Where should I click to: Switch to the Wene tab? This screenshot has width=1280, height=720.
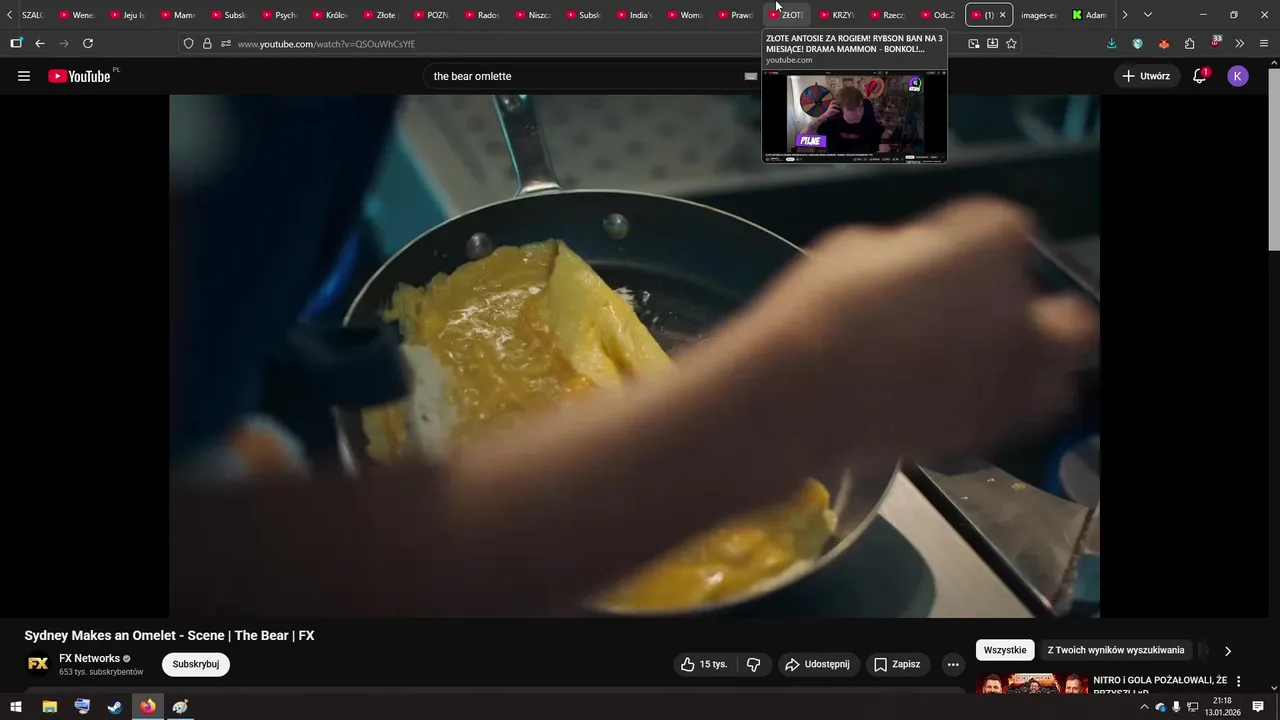point(78,15)
